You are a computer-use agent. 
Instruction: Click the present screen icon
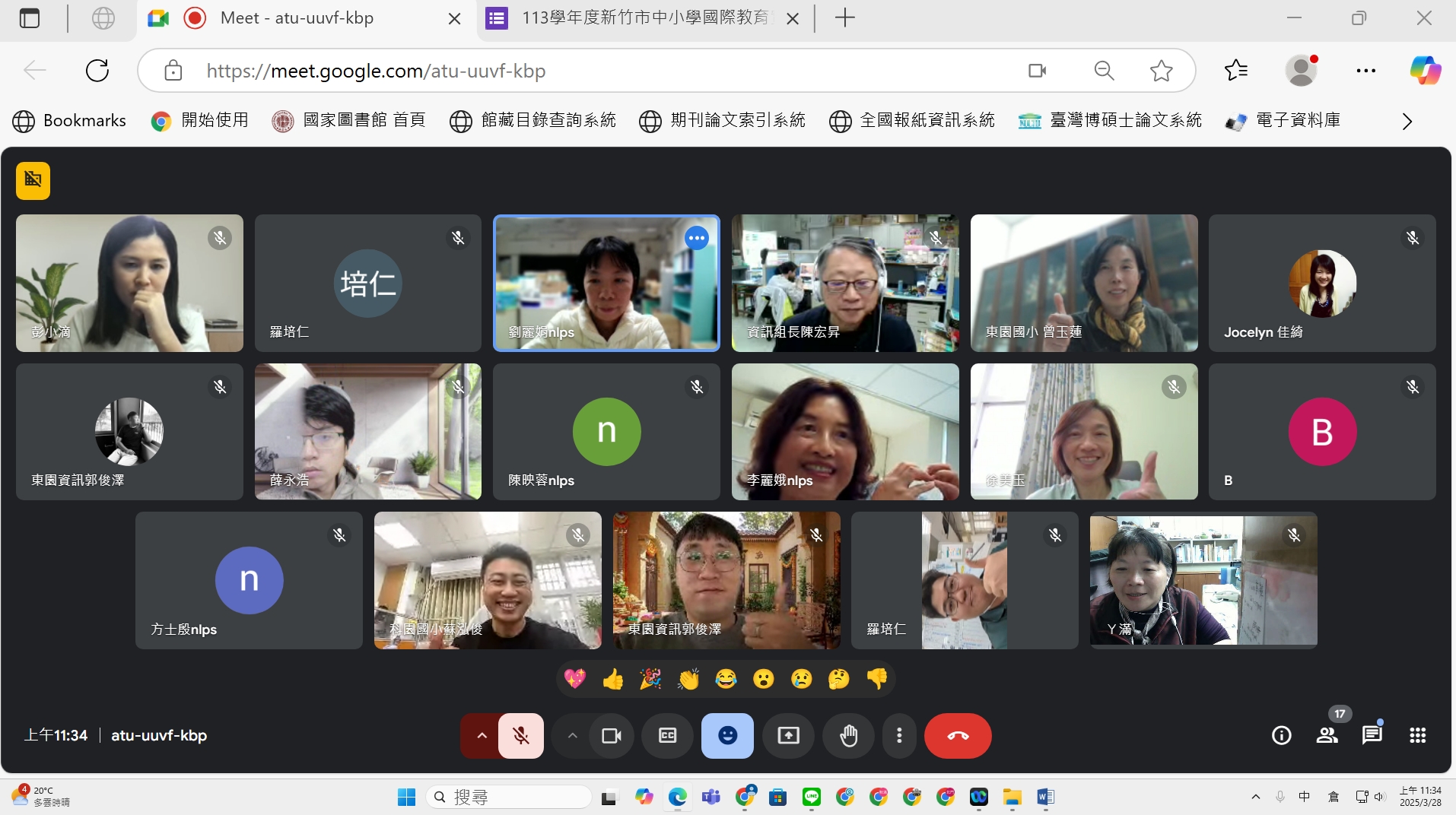tap(788, 735)
